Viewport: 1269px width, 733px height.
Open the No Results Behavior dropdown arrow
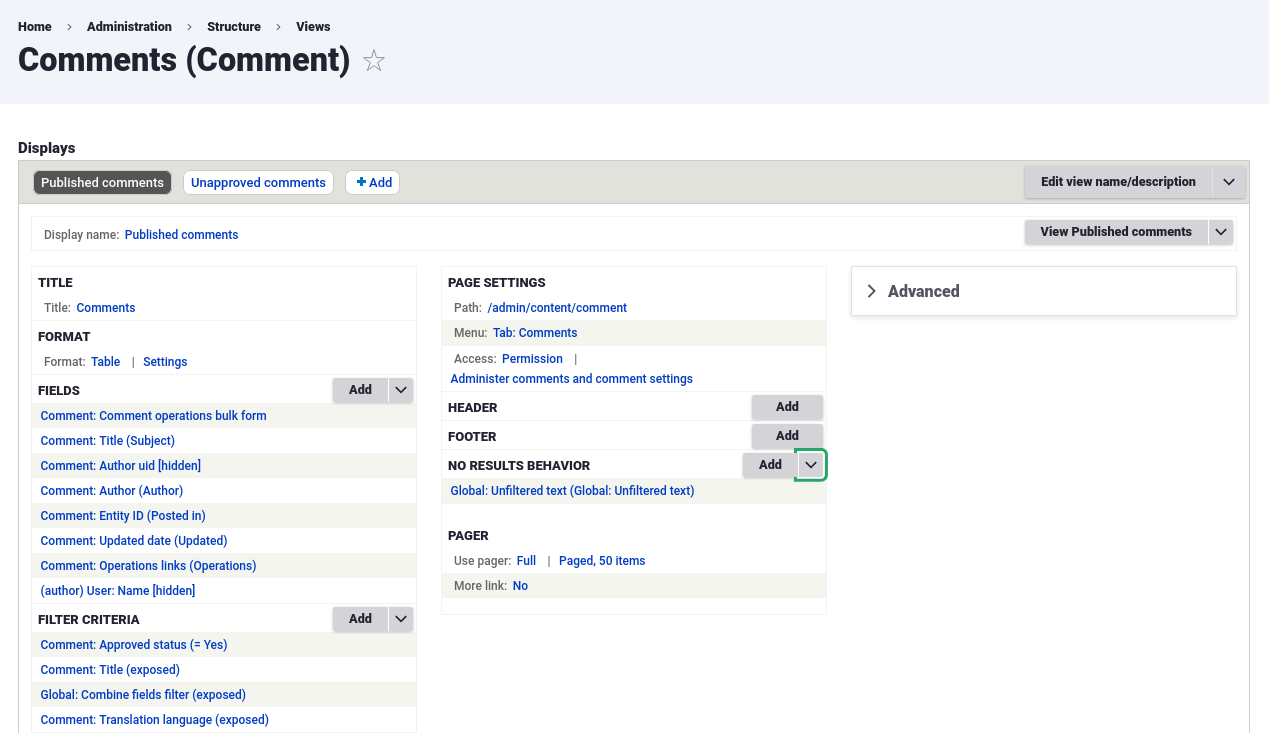(811, 465)
